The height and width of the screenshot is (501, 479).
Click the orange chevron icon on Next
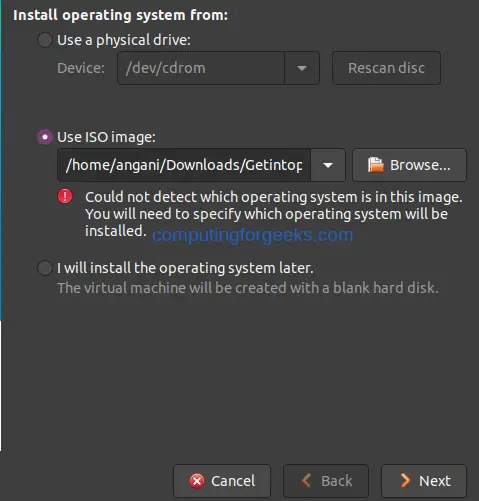click(x=405, y=481)
